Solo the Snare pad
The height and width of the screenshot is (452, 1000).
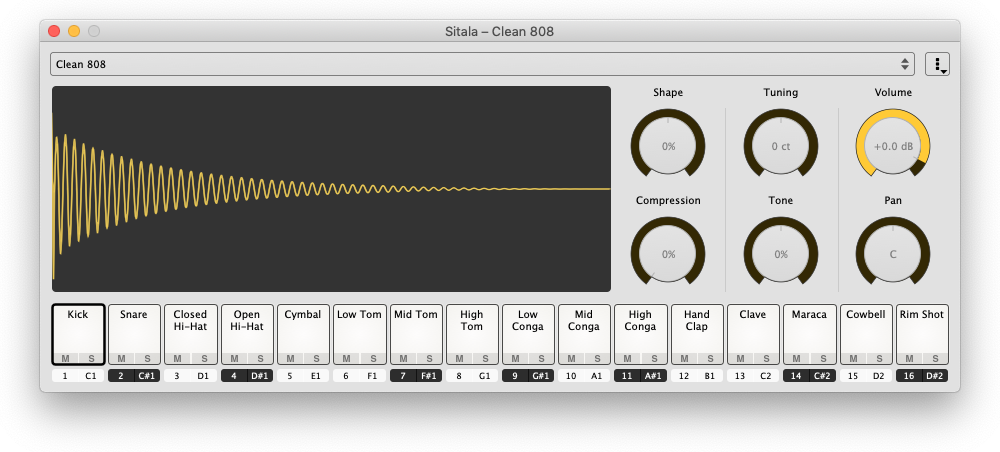point(147,358)
